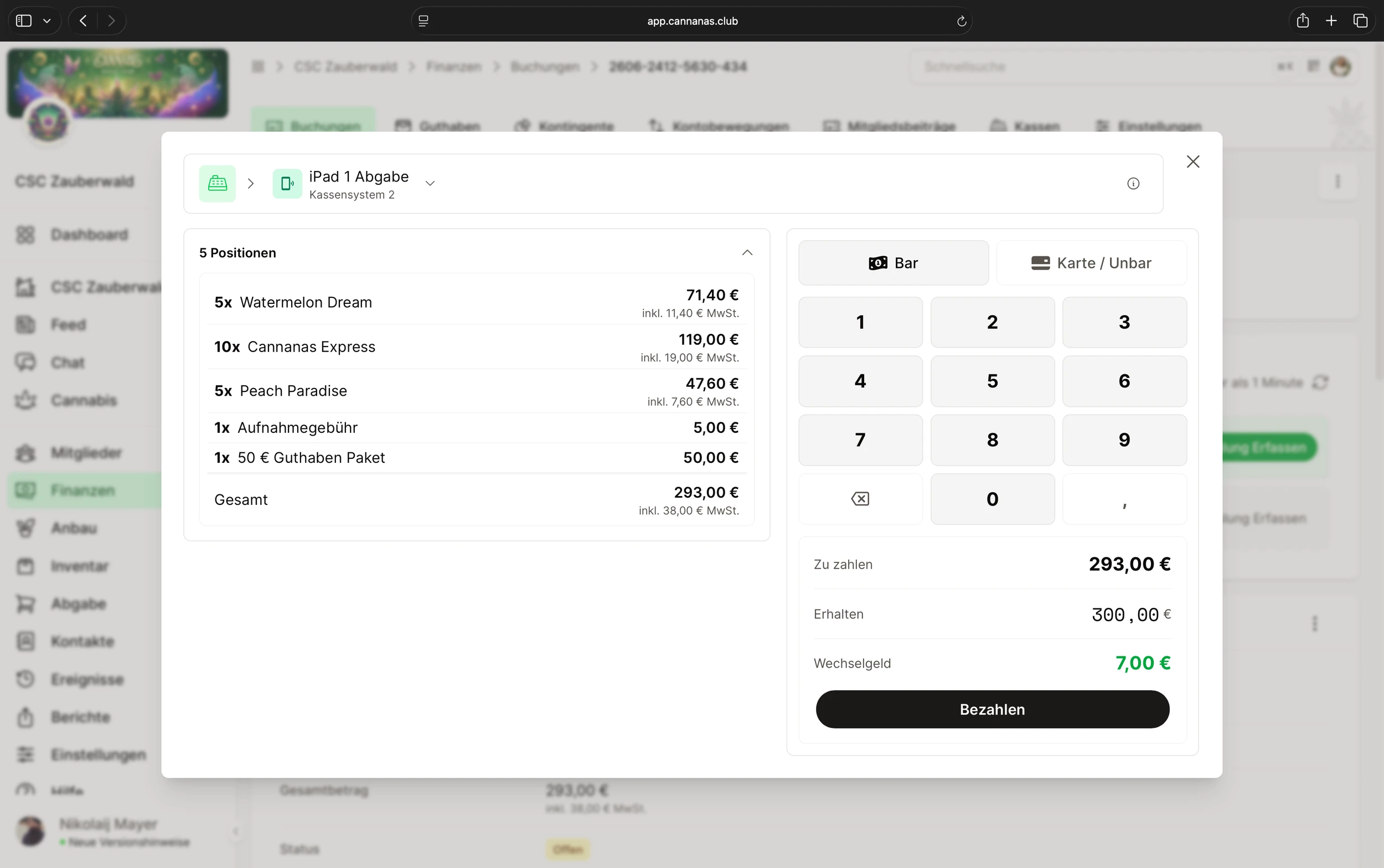Tap keypad digit 8
Viewport: 1384px width, 868px height.
coord(992,440)
